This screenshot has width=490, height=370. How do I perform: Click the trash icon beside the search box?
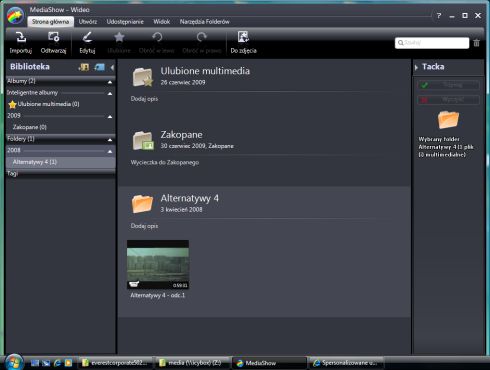(x=477, y=43)
